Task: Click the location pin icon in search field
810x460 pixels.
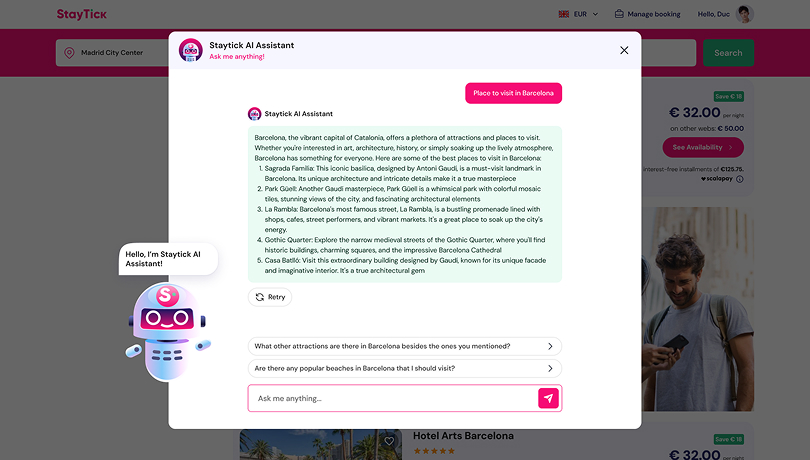Action: [x=69, y=53]
